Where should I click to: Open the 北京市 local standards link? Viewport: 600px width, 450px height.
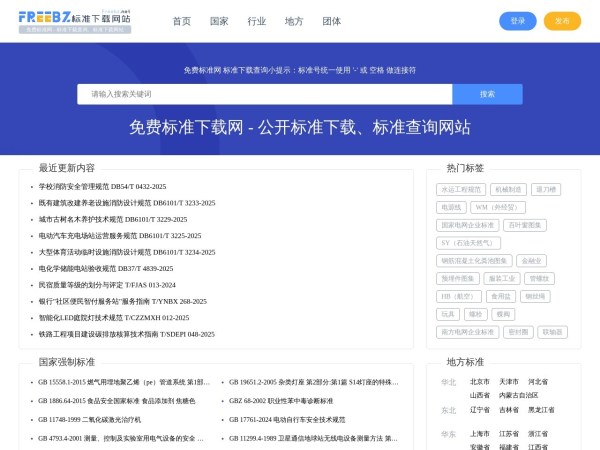[480, 382]
